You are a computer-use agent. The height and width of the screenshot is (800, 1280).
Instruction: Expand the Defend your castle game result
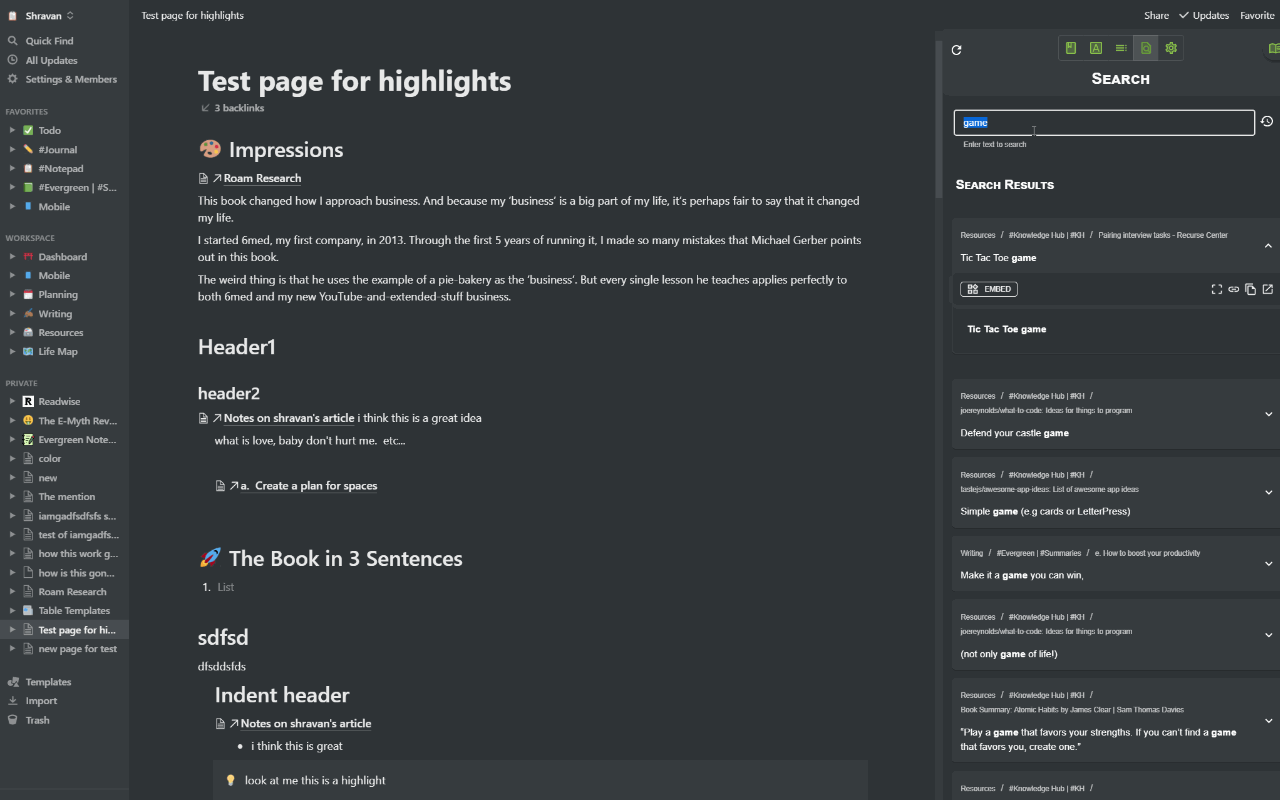[1269, 413]
